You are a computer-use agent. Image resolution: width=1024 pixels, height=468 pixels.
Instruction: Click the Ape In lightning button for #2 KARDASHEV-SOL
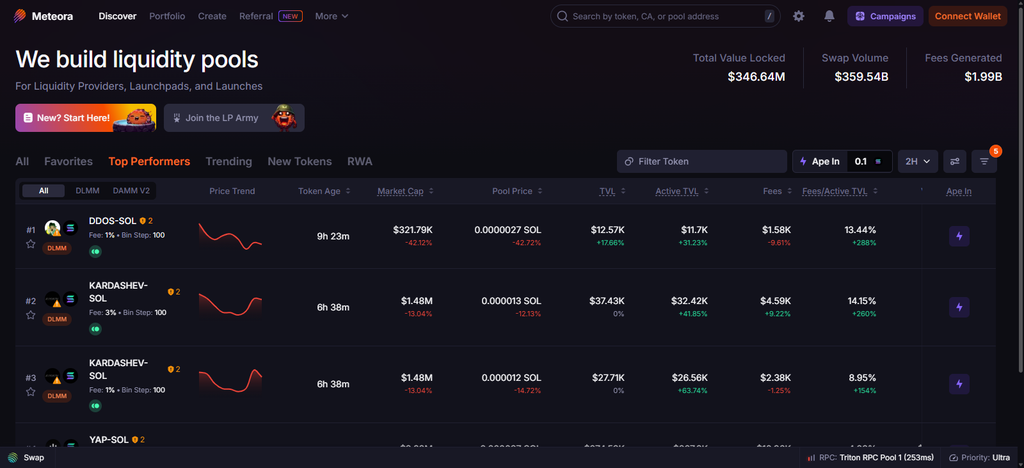click(x=959, y=307)
